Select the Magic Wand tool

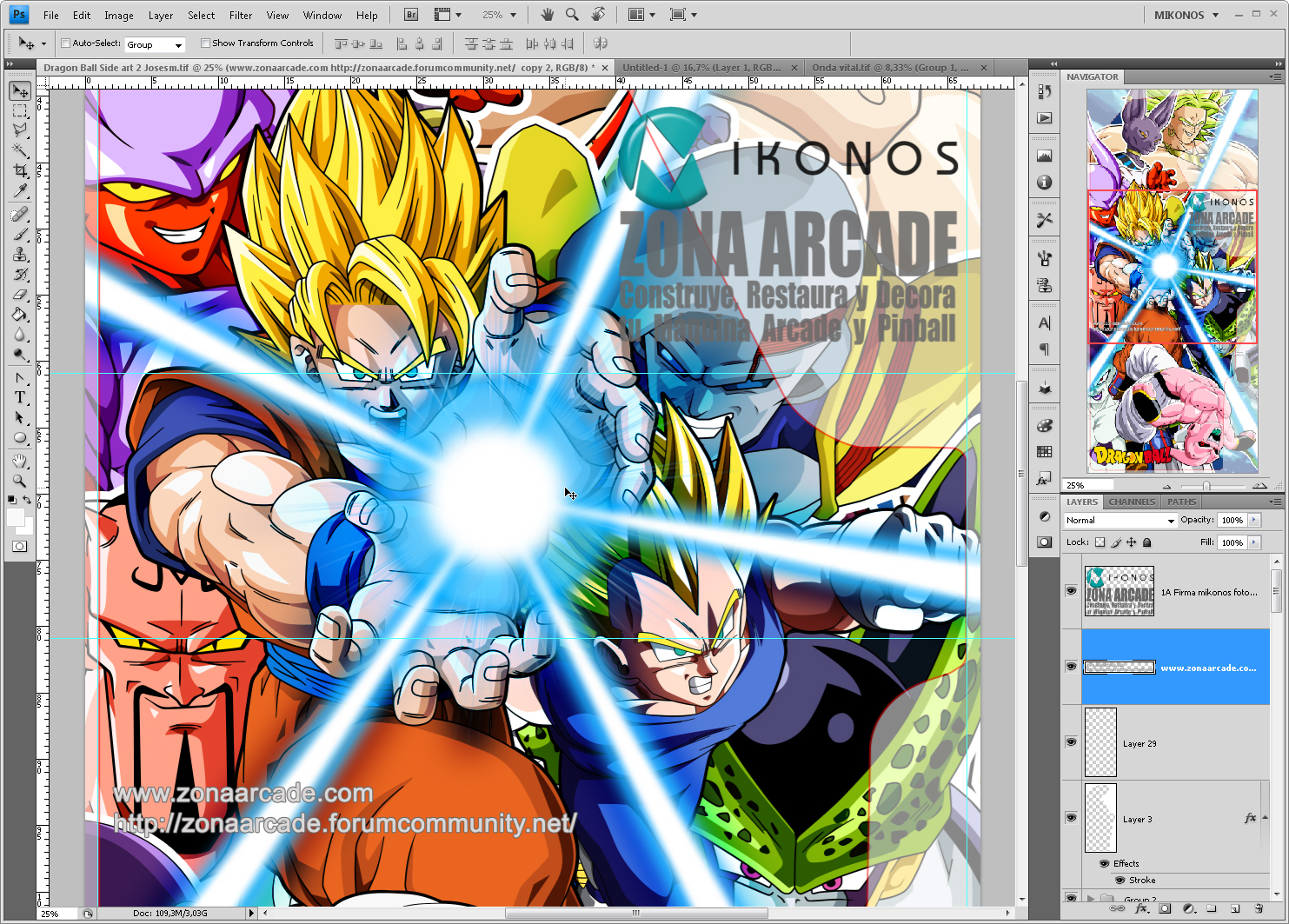pos(20,150)
